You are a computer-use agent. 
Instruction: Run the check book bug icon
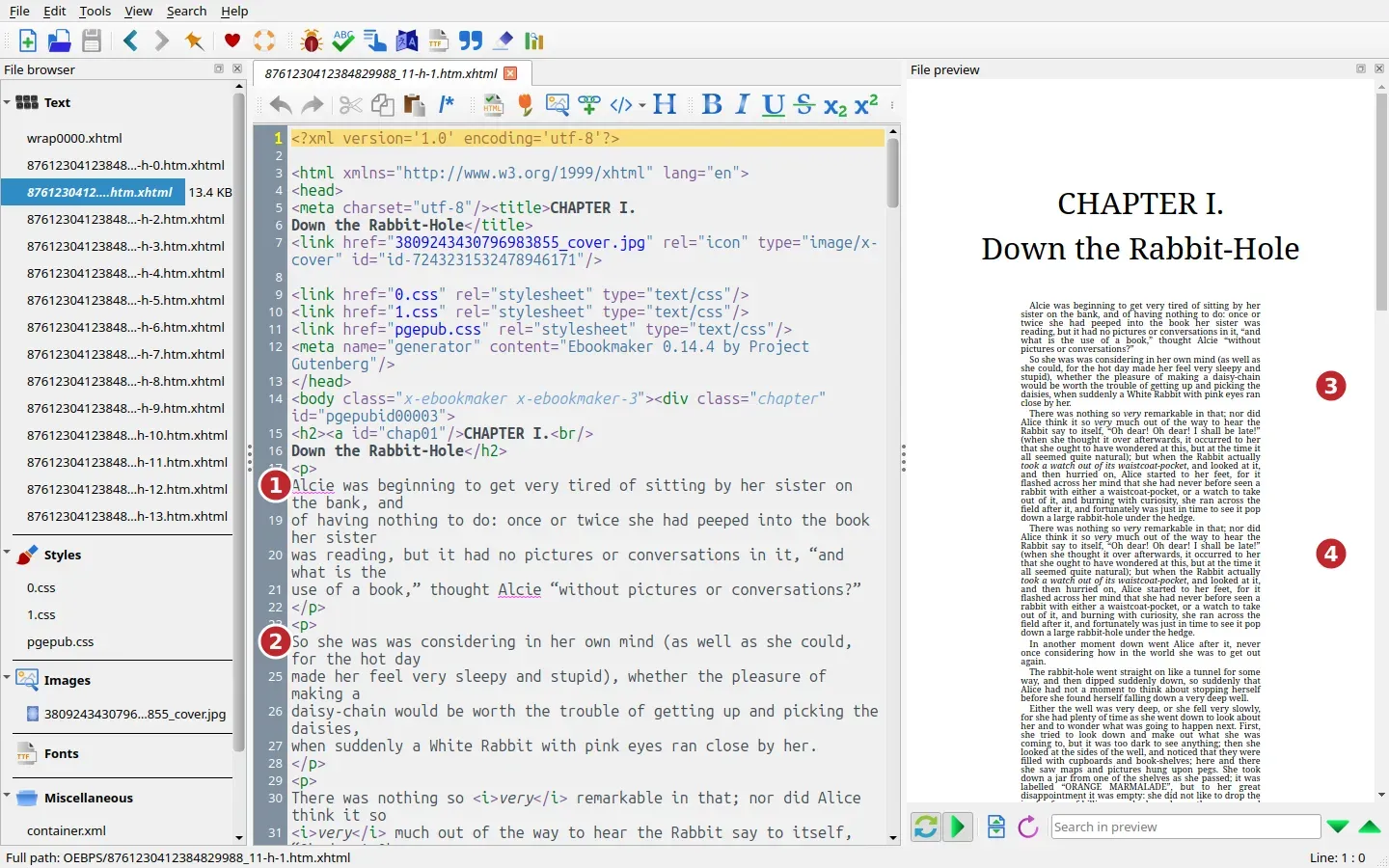312,41
